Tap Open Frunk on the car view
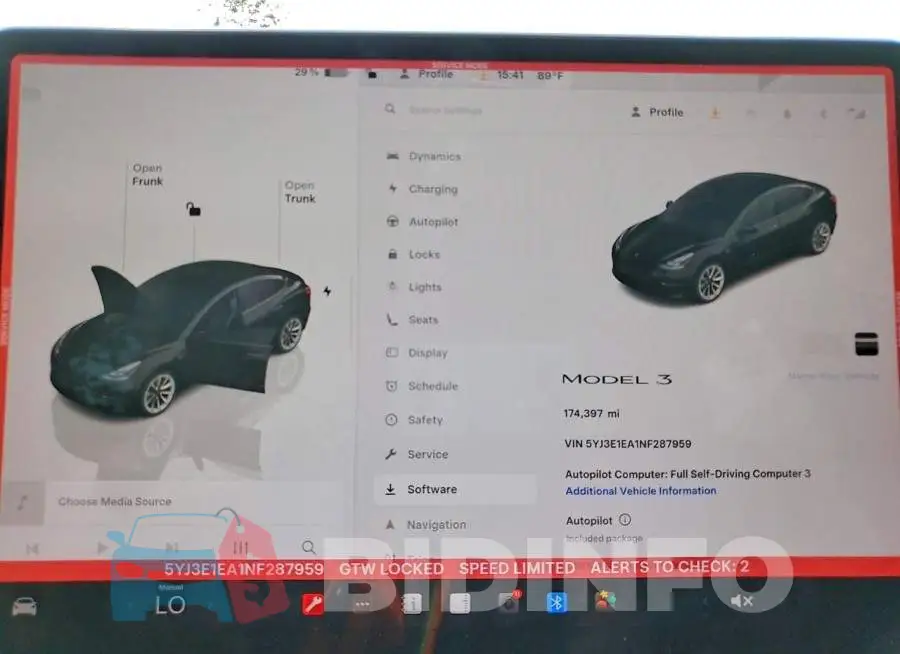This screenshot has height=654, width=900. 148,175
